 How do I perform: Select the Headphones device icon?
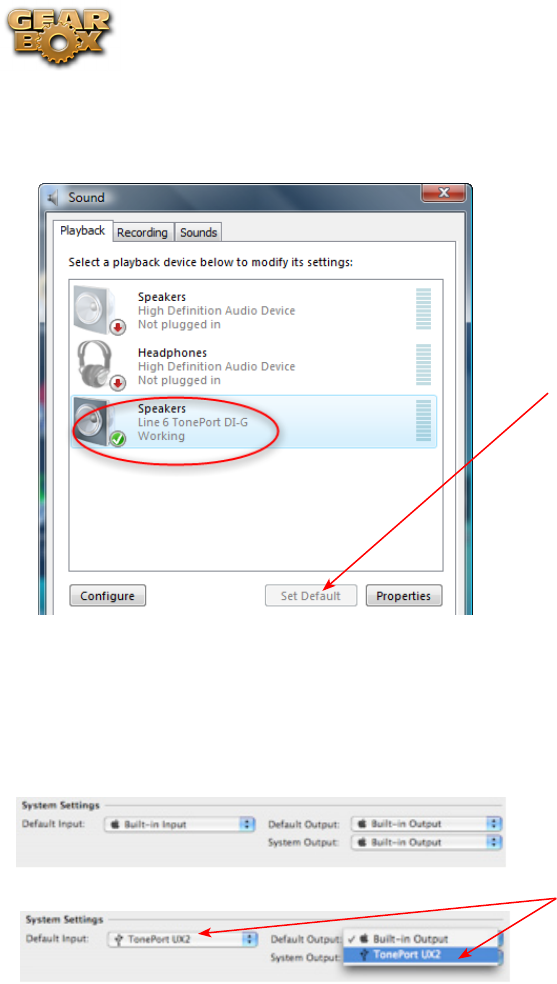click(101, 366)
